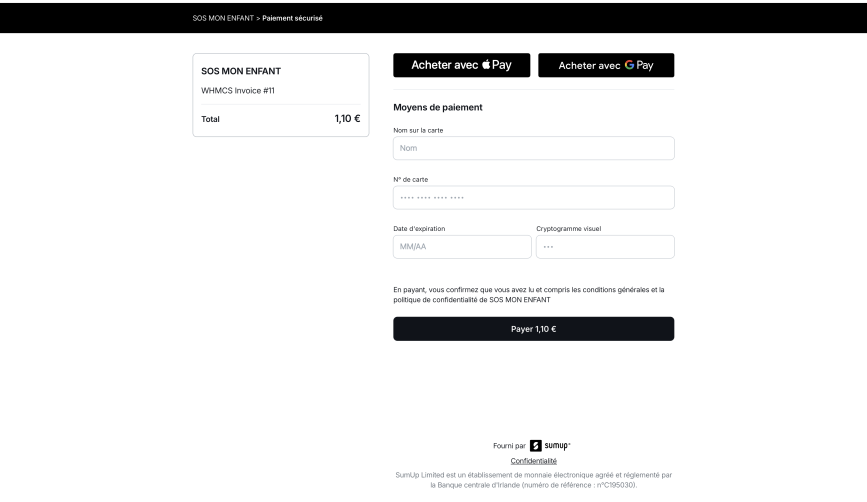This screenshot has height=502, width=867.
Task: Pay with the Apple Pay button
Action: 461,65
